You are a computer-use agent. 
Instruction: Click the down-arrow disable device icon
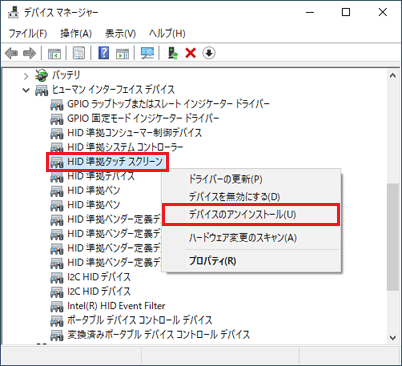point(209,53)
